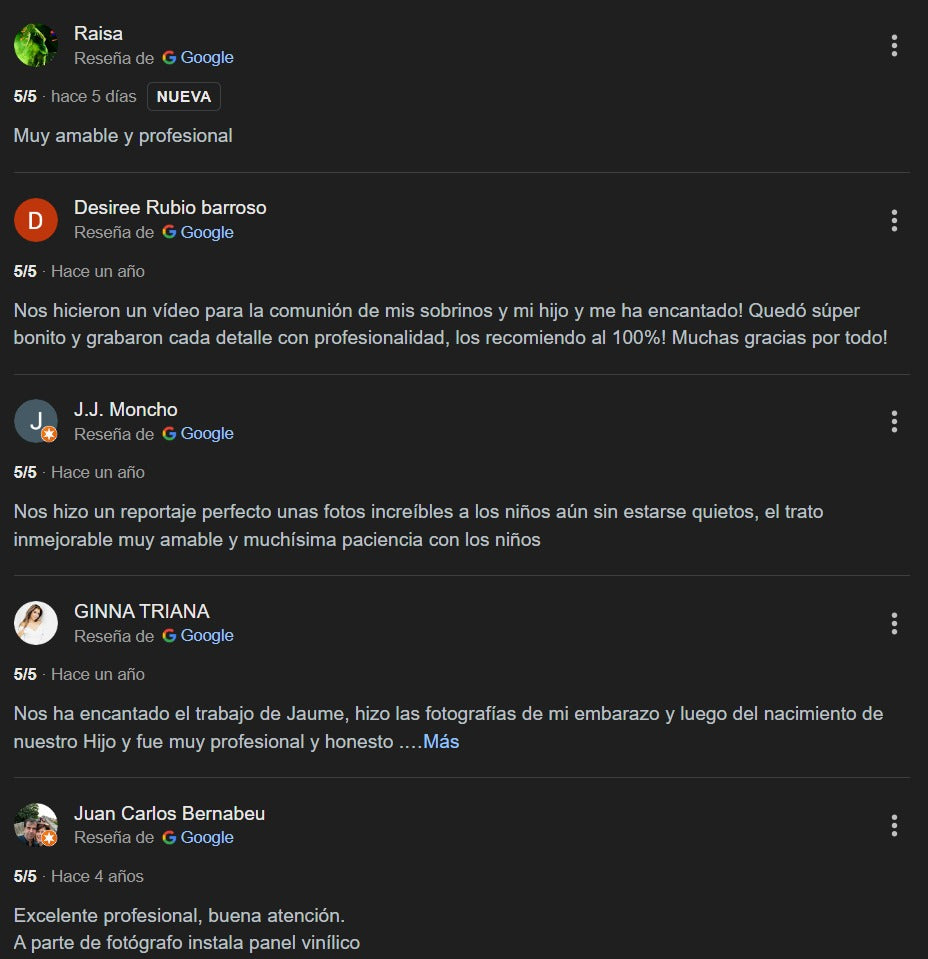
Task: Open the three-dot menu on Raisa's review
Action: tap(894, 45)
